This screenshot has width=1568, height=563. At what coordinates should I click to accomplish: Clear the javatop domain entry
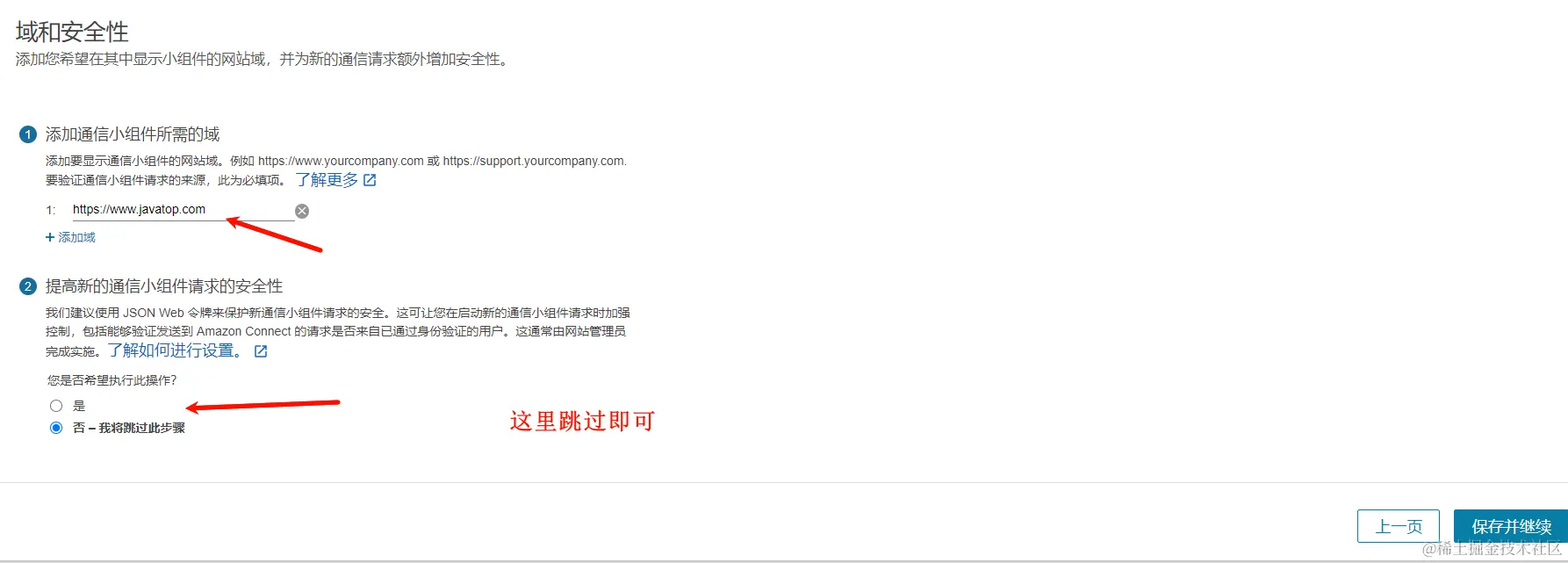click(302, 211)
